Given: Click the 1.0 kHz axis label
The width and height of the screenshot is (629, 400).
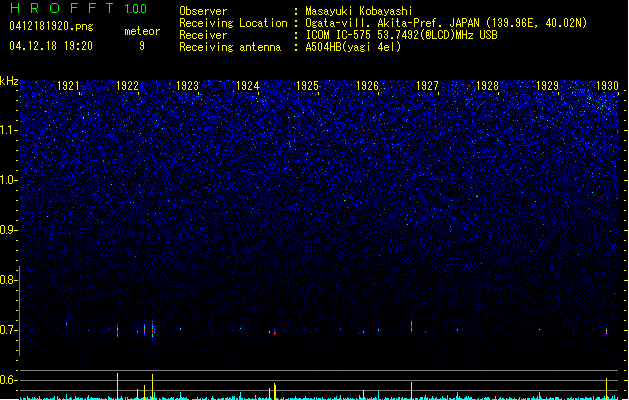Looking at the screenshot, I should (x=8, y=180).
